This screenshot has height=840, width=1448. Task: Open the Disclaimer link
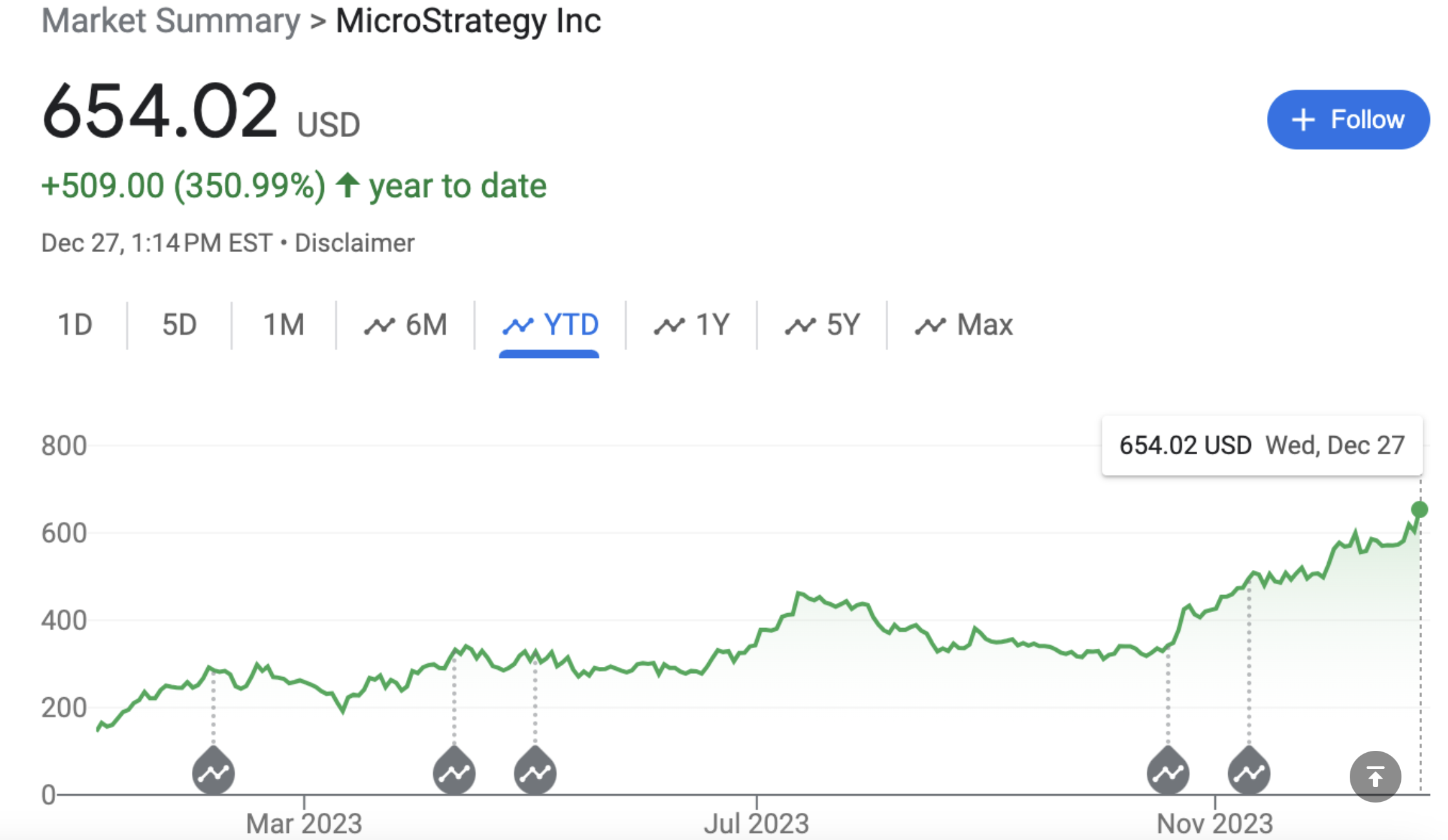(354, 243)
